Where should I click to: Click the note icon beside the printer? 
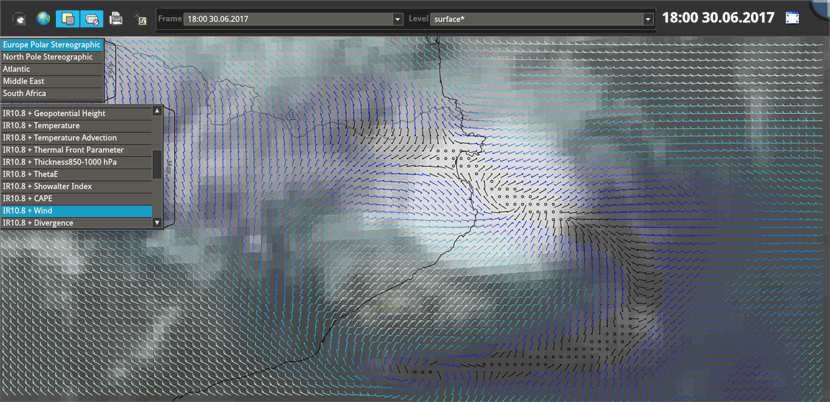click(x=141, y=19)
